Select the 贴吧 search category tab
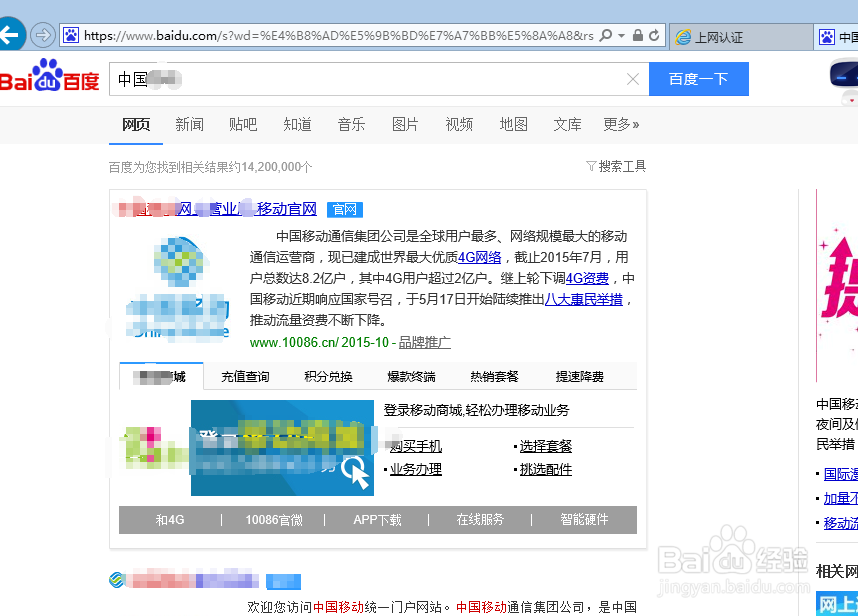 [x=243, y=125]
